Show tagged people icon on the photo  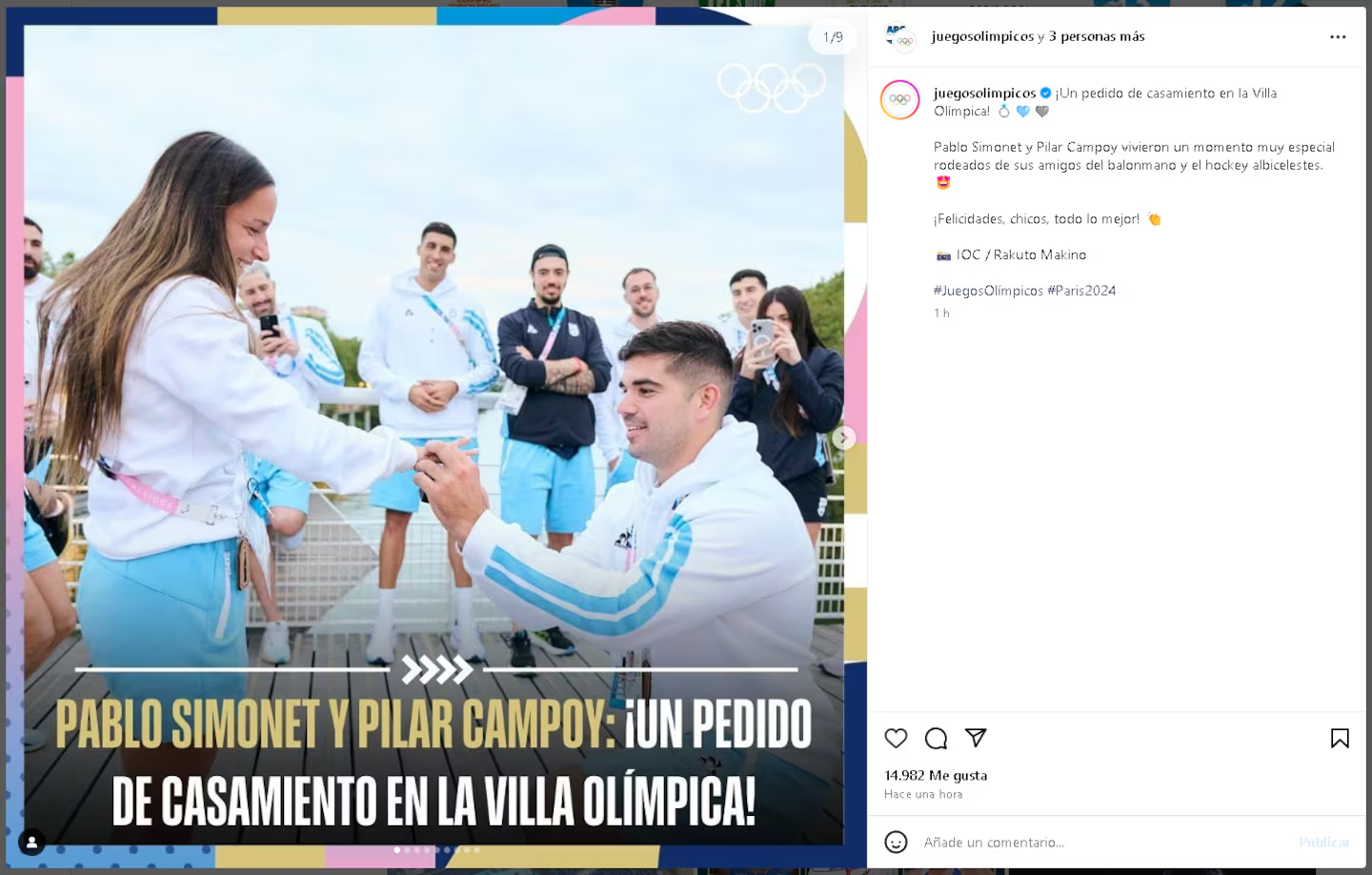tap(31, 842)
